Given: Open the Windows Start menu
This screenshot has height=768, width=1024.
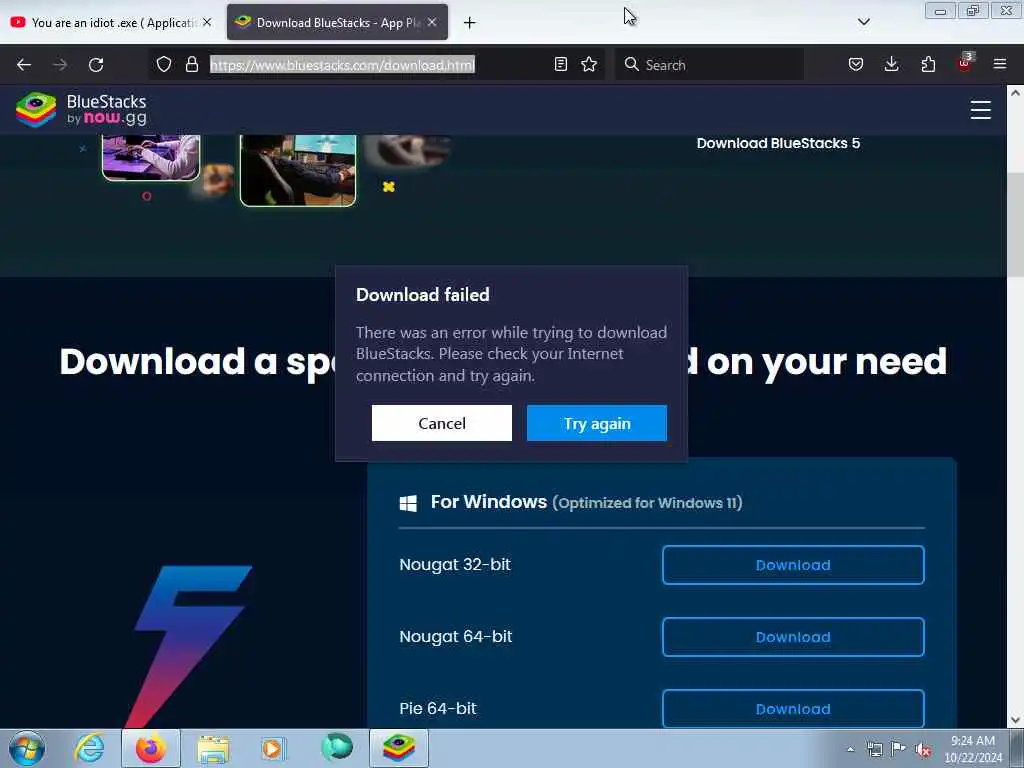Looking at the screenshot, I should [27, 748].
